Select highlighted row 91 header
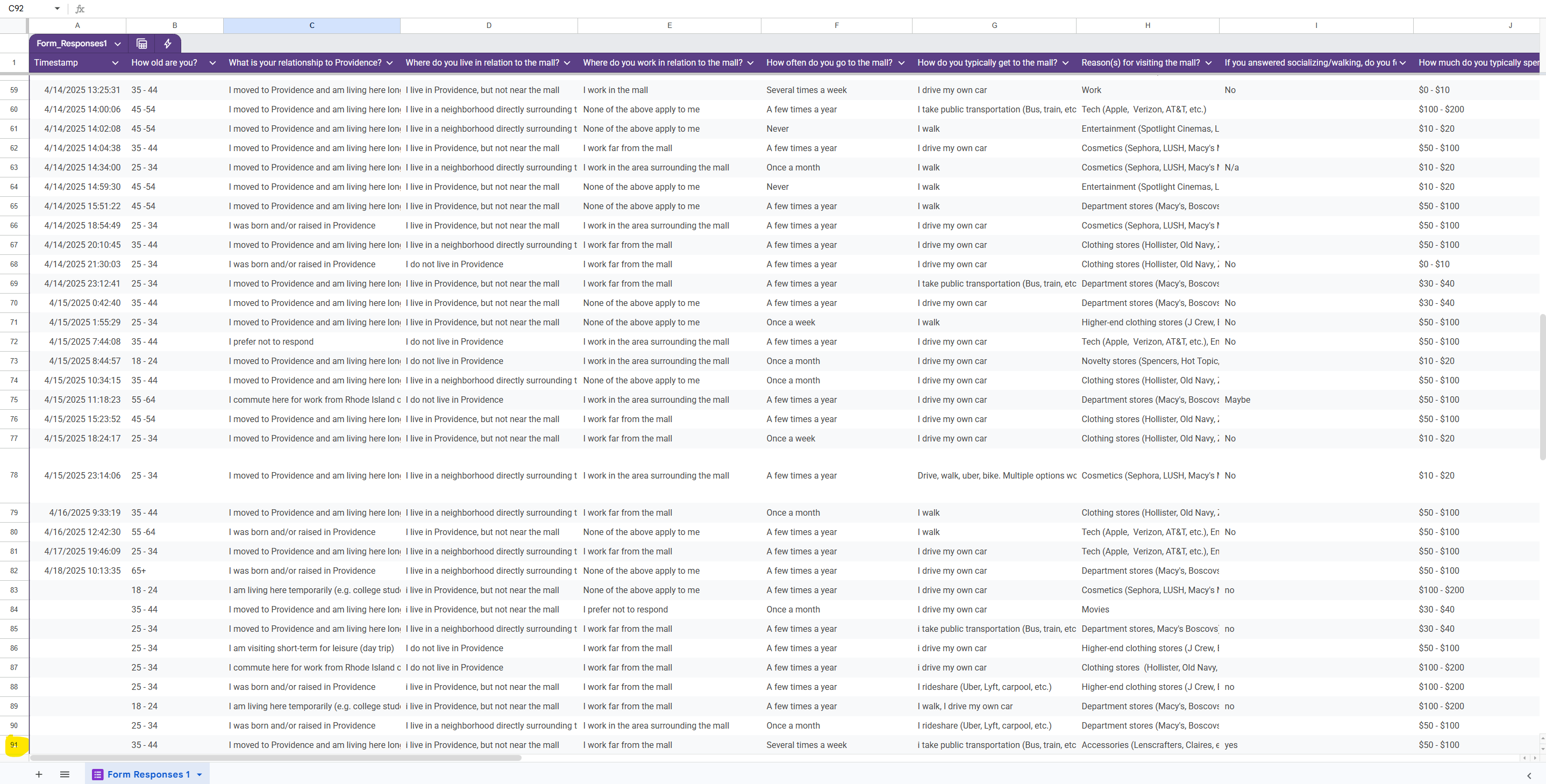 pos(14,745)
